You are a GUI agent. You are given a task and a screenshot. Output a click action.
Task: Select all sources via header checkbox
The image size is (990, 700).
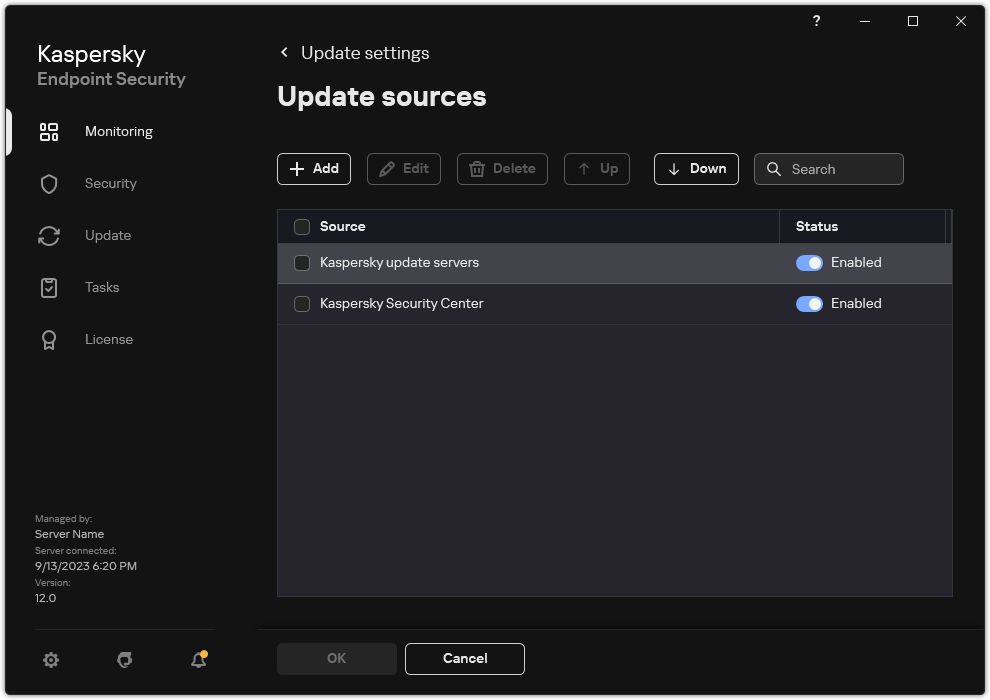[302, 227]
